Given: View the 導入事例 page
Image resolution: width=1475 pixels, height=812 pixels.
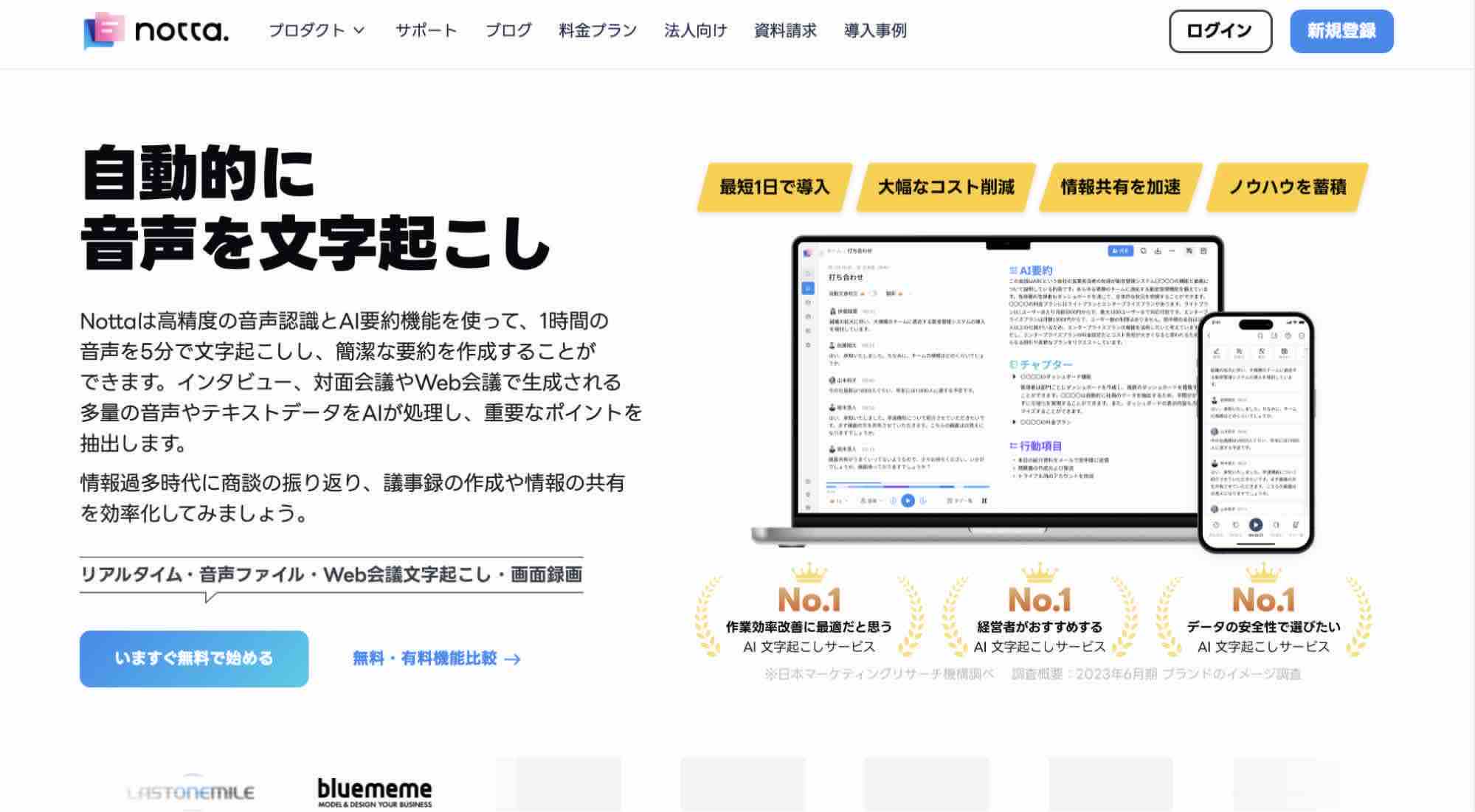Looking at the screenshot, I should (x=875, y=30).
